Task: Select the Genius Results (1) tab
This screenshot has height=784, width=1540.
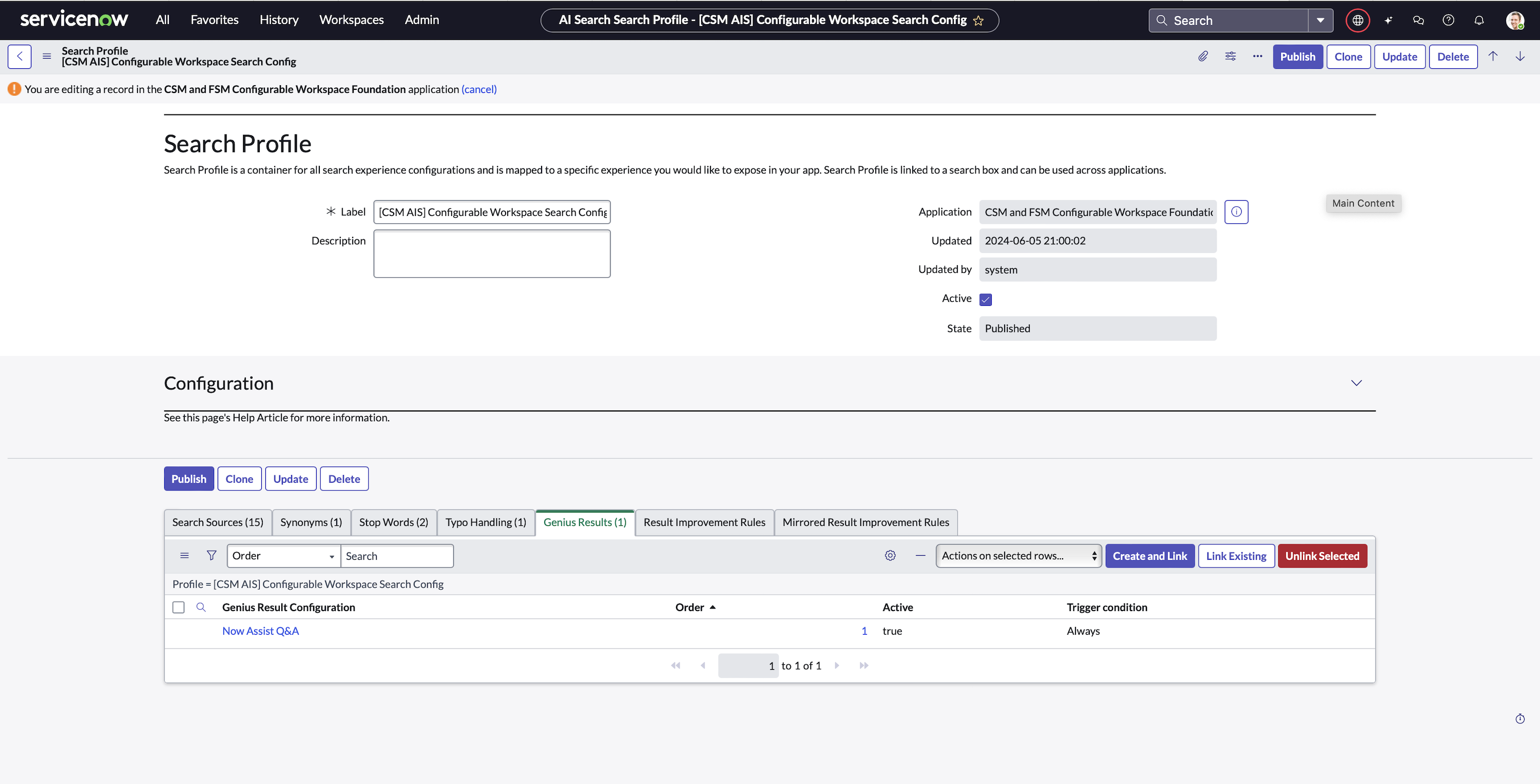Action: coord(585,522)
